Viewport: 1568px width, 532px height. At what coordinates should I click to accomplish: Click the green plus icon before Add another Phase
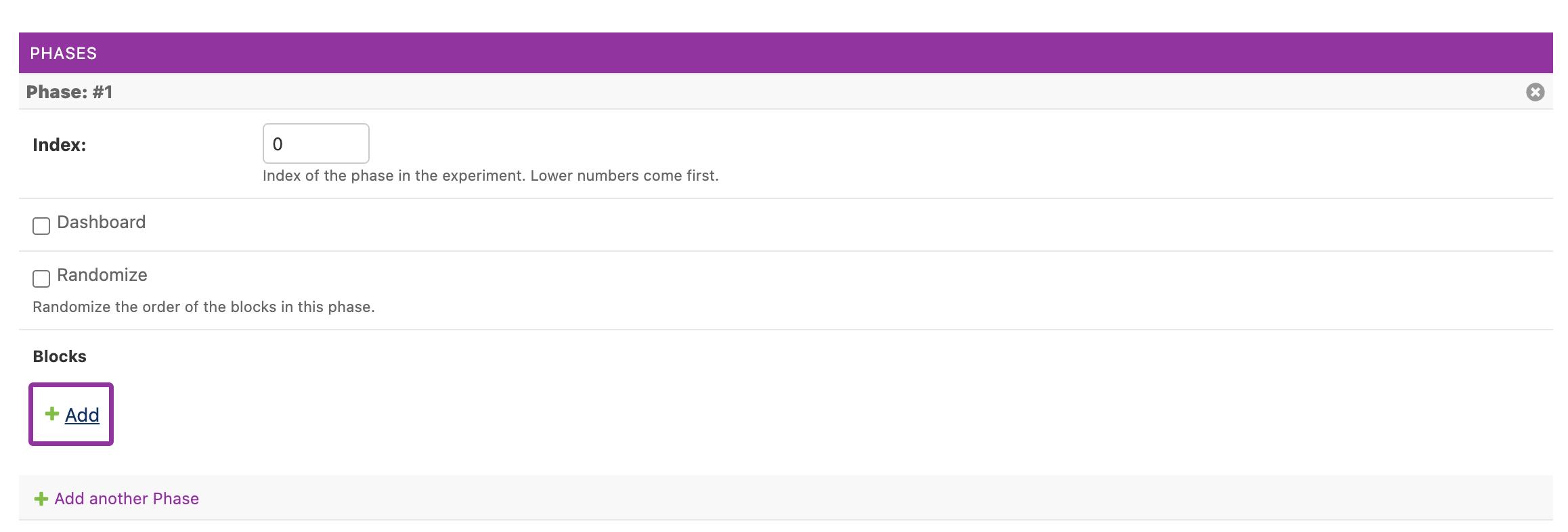click(41, 499)
